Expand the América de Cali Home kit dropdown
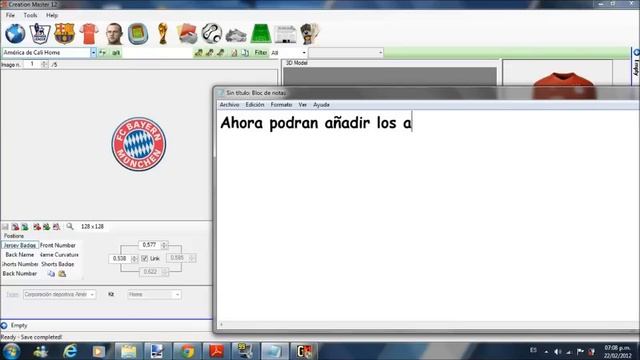This screenshot has height=360, width=640. (x=93, y=53)
